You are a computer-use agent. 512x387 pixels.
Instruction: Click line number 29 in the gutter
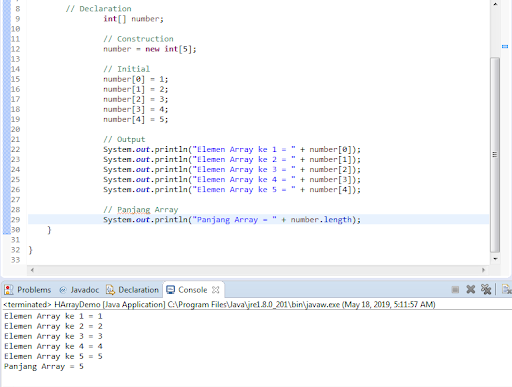(x=15, y=220)
